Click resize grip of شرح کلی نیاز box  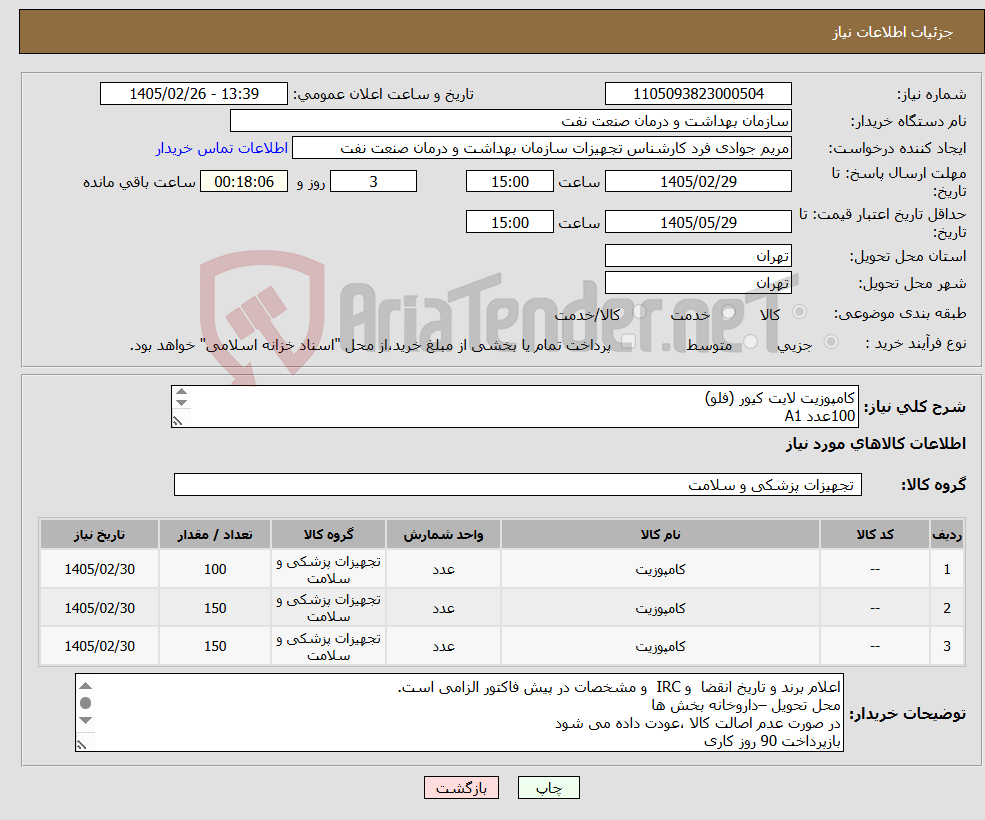pyautogui.click(x=178, y=421)
